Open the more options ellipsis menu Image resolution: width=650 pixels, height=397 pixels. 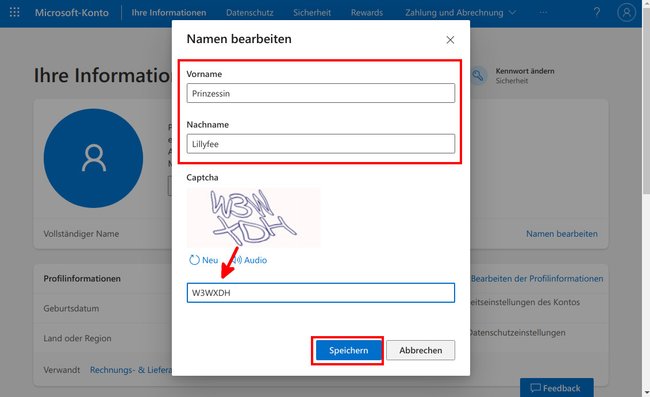pyautogui.click(x=543, y=12)
